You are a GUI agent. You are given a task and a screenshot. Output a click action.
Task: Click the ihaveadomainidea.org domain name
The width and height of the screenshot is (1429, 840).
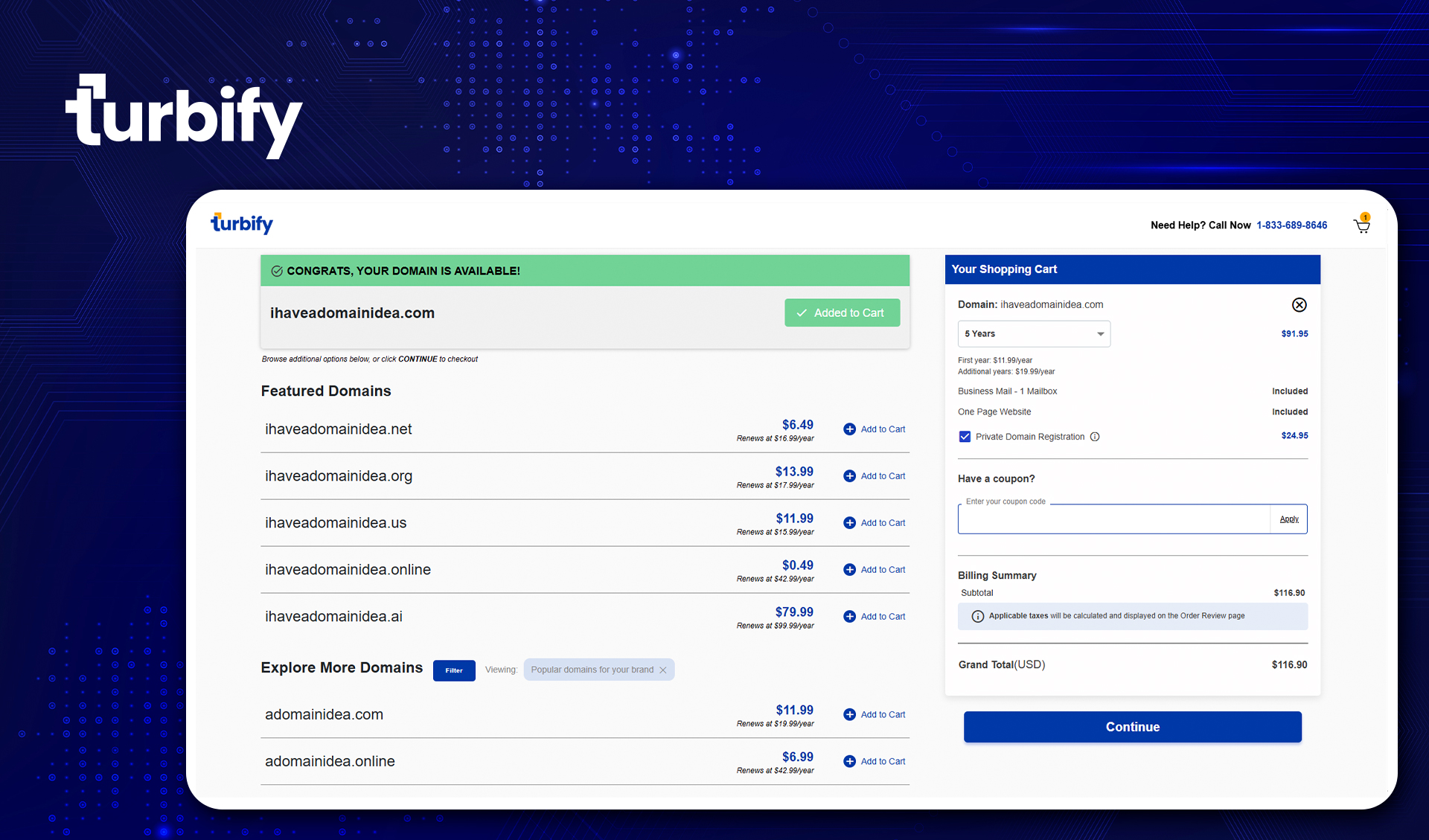pos(339,476)
